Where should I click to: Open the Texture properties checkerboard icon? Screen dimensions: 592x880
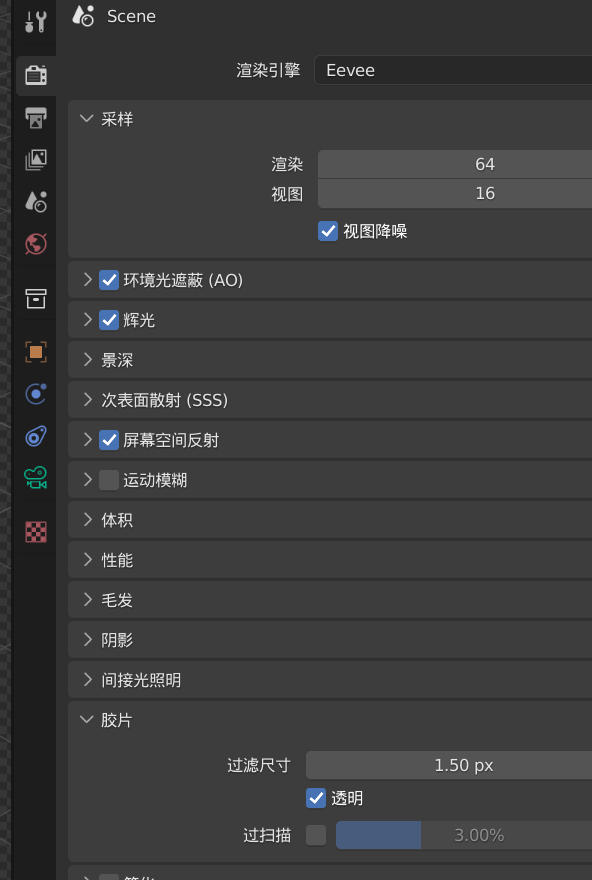click(x=36, y=531)
